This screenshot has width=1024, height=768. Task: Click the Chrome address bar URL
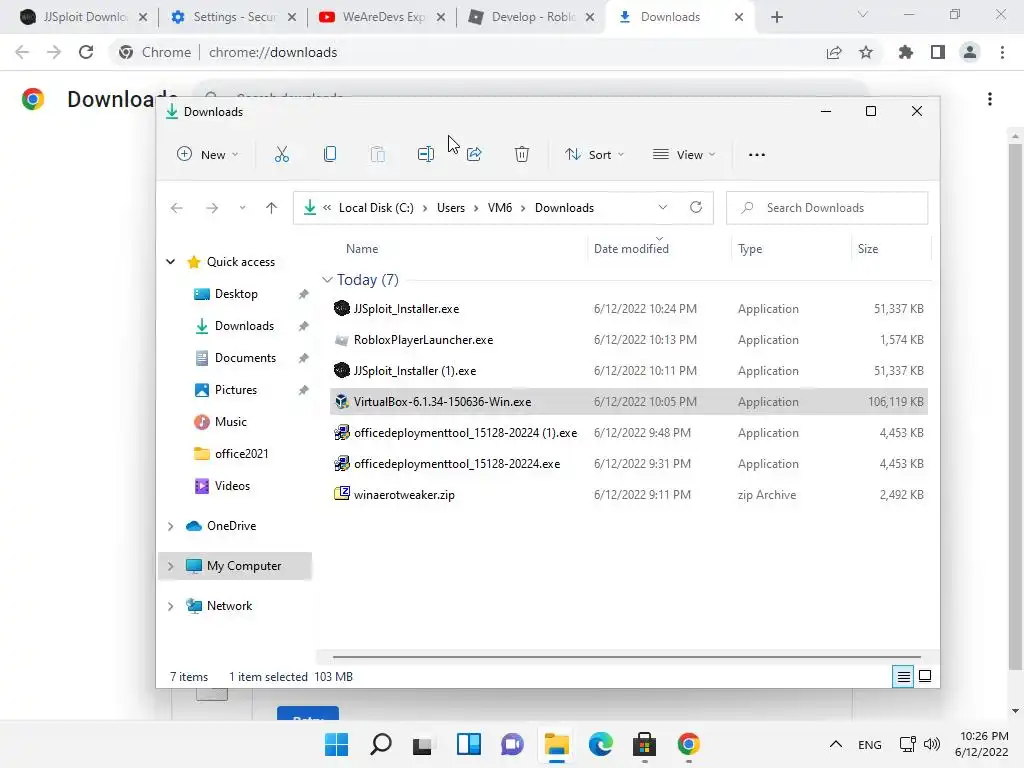click(273, 52)
